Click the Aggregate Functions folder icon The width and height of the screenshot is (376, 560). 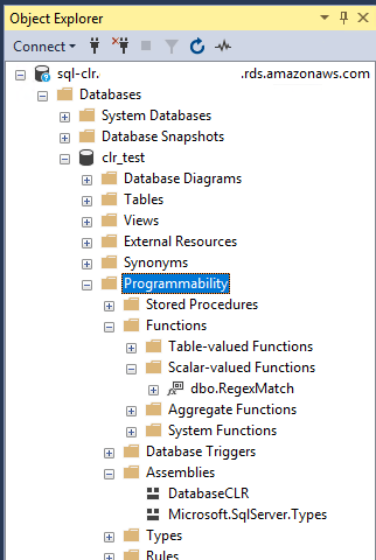coord(153,409)
